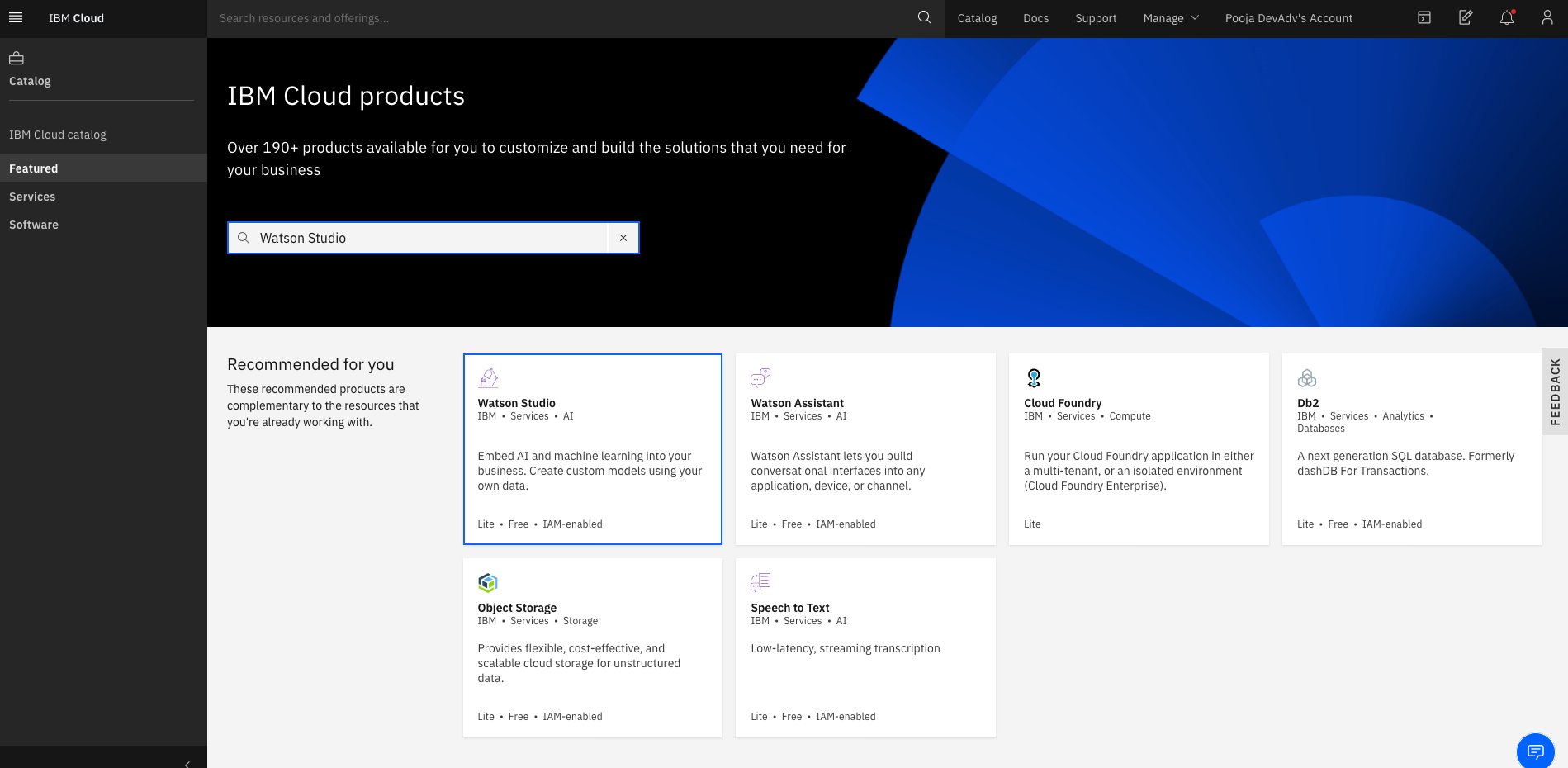Screen dimensions: 1568x768
Task: Open the user profile avatar icon
Action: point(1547,17)
